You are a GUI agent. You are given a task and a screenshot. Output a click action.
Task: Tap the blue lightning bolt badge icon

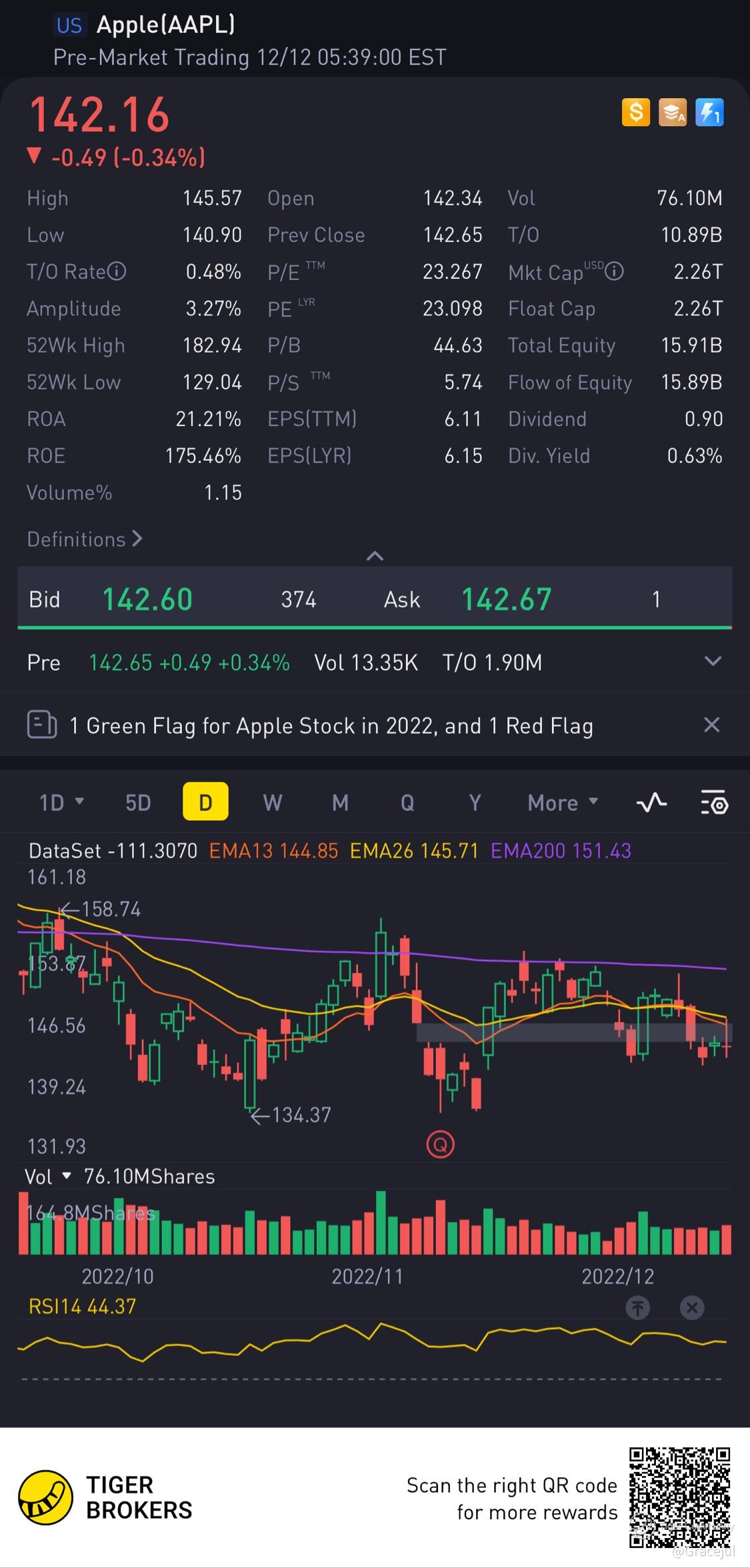[709, 112]
